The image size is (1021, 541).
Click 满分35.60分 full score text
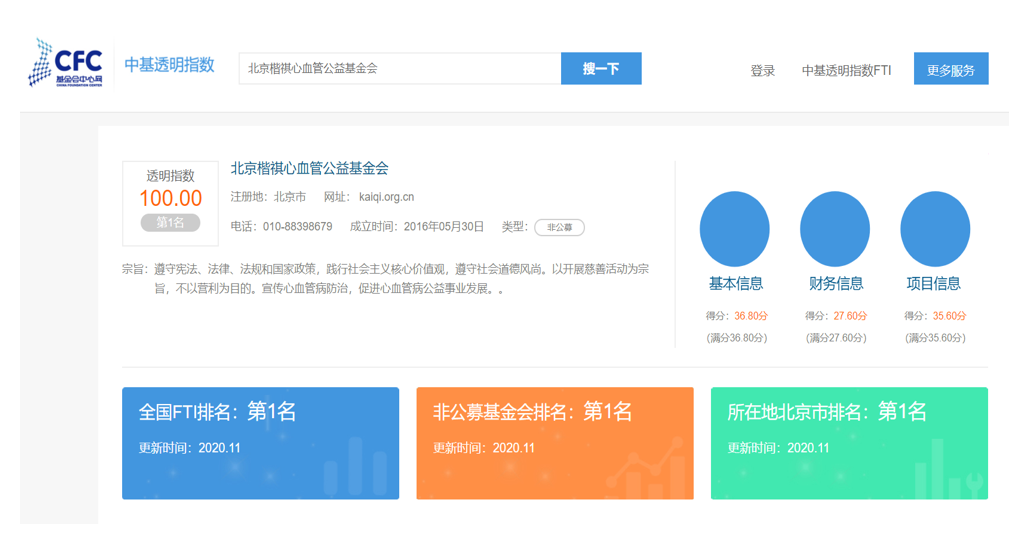[x=935, y=338]
